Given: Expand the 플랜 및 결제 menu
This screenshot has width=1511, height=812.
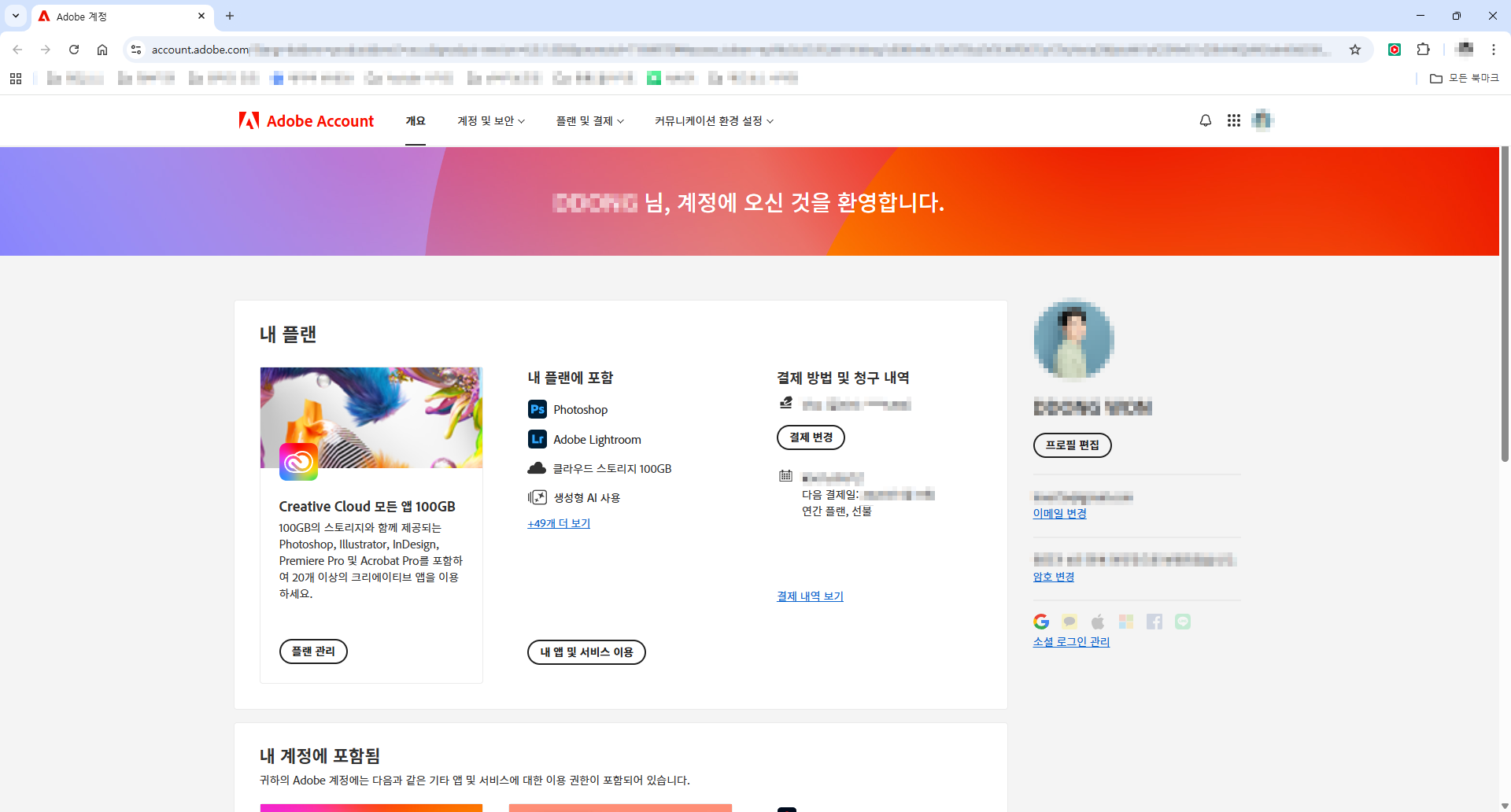Looking at the screenshot, I should pyautogui.click(x=589, y=120).
